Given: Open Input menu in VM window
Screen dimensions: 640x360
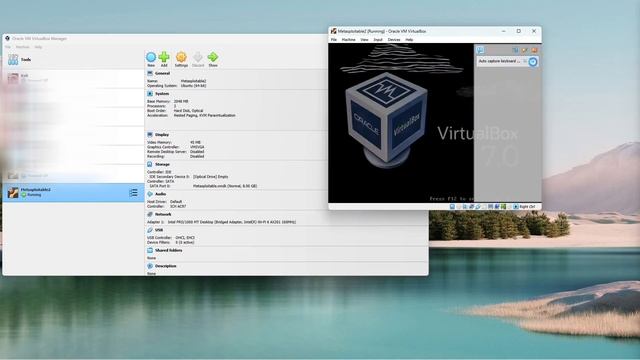Looking at the screenshot, I should point(378,40).
